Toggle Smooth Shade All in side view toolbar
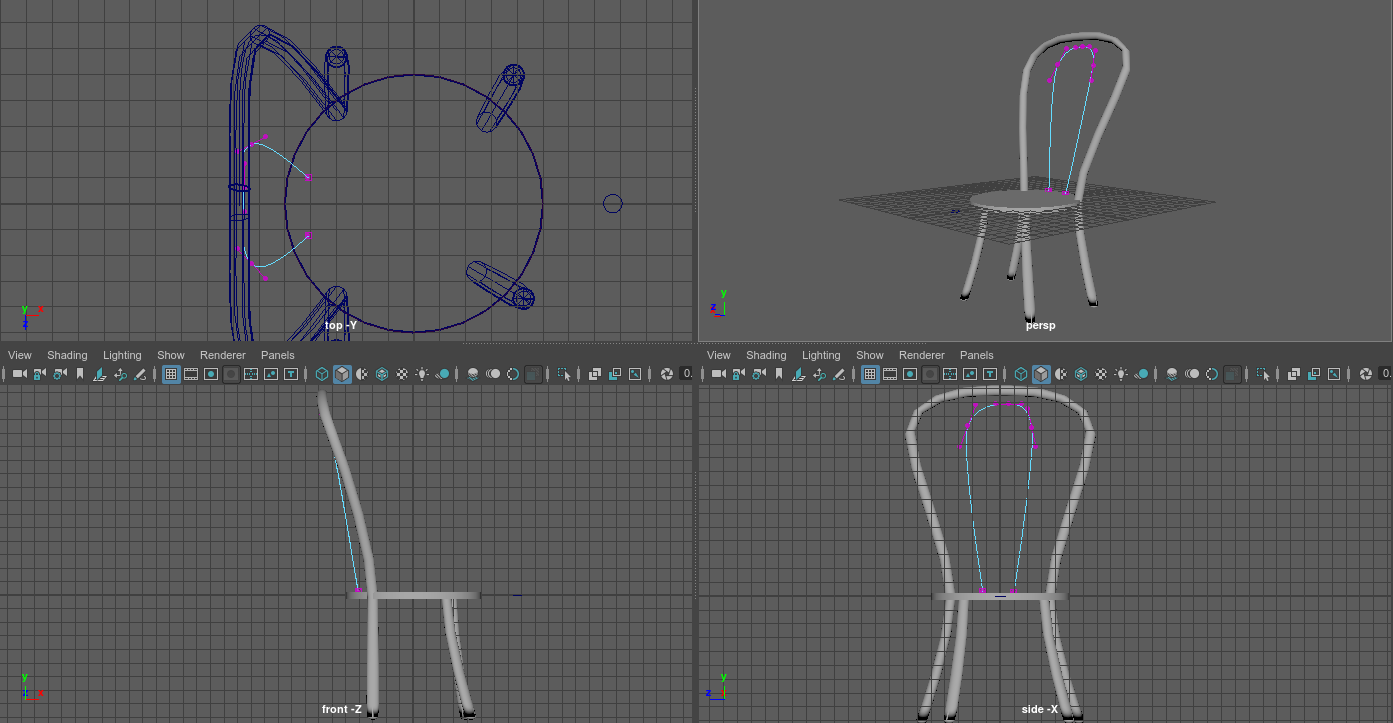Image resolution: width=1393 pixels, height=723 pixels. pos(1041,374)
